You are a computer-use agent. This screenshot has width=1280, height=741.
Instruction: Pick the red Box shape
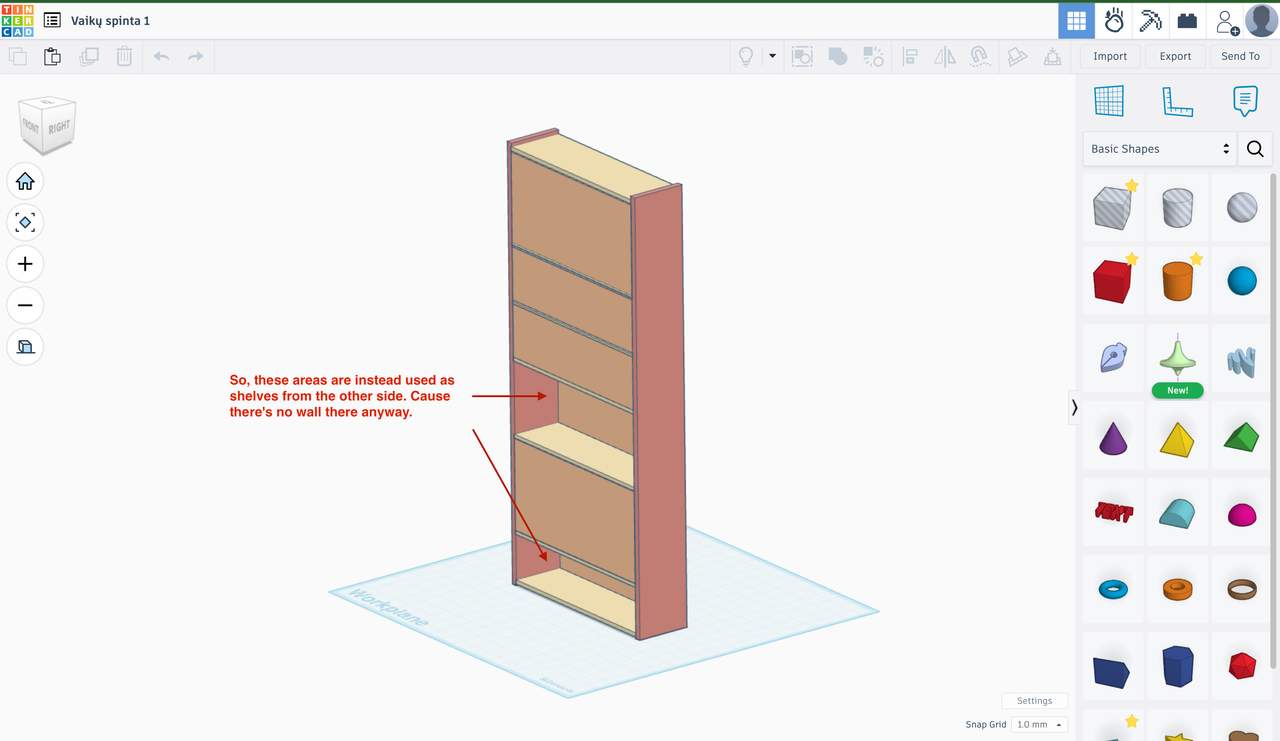1112,281
